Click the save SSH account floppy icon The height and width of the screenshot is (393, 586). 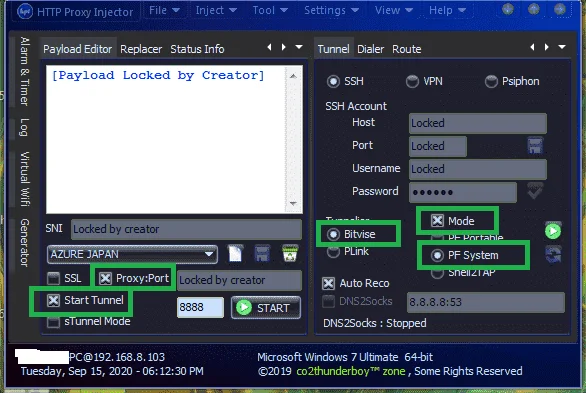535,146
